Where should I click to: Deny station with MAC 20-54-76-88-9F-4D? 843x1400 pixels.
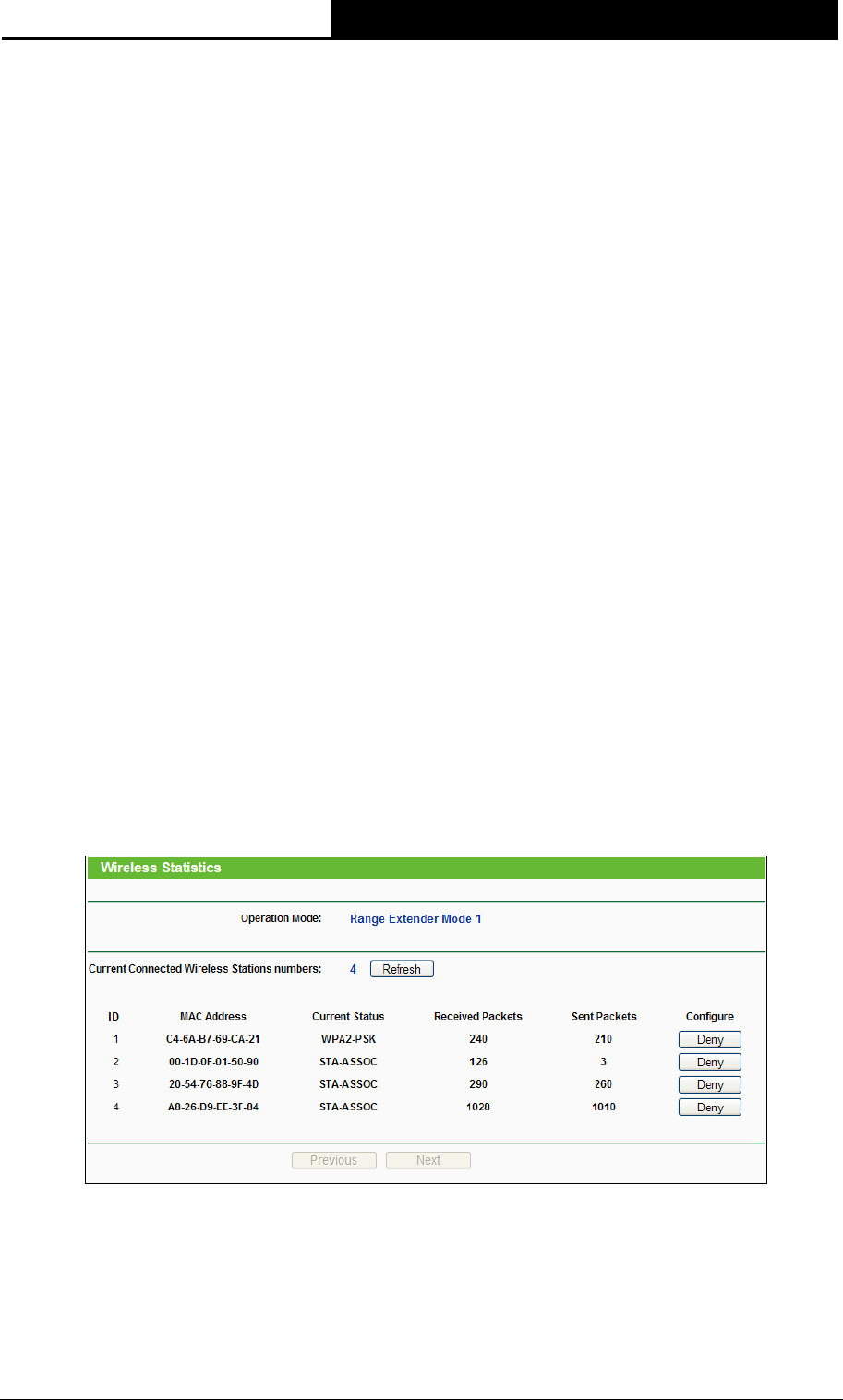click(710, 1084)
